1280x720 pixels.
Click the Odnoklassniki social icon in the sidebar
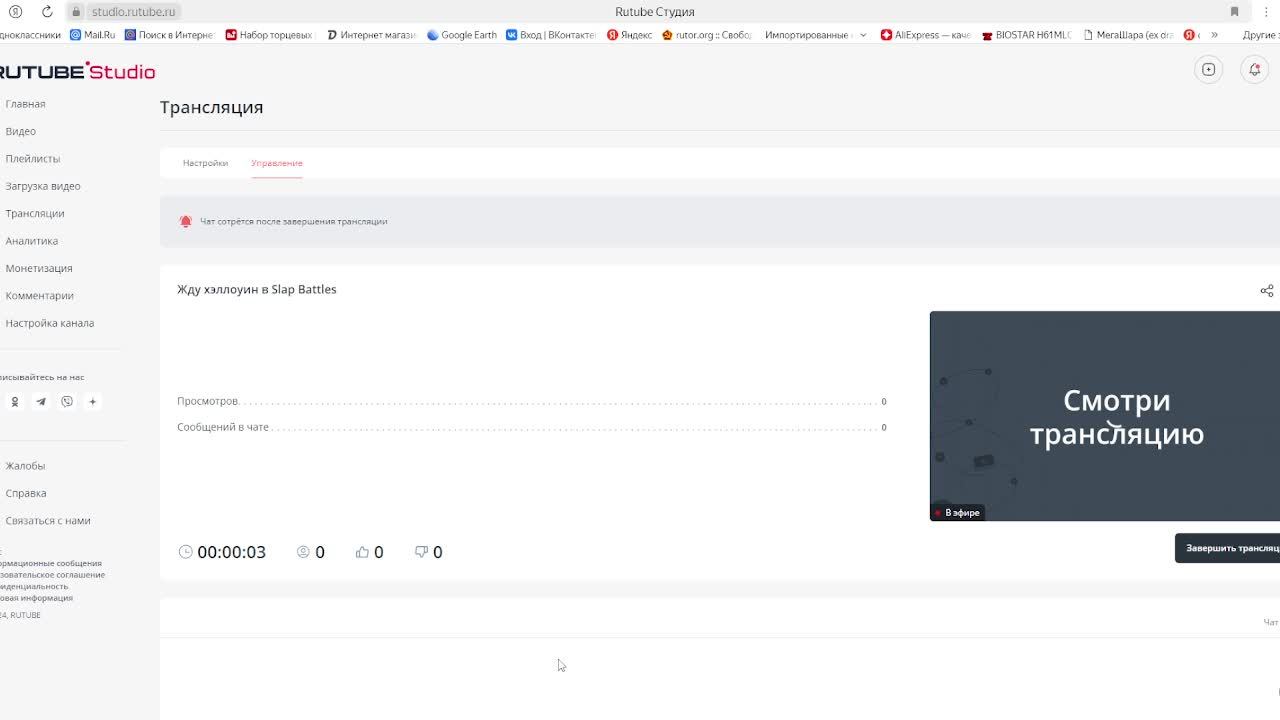[x=15, y=402]
